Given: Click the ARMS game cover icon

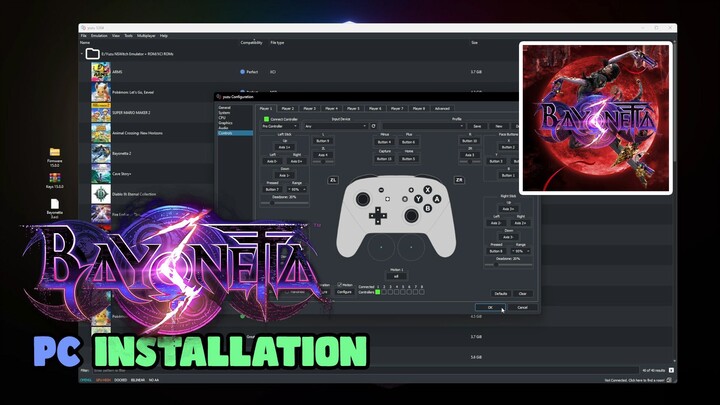Looking at the screenshot, I should 101,72.
